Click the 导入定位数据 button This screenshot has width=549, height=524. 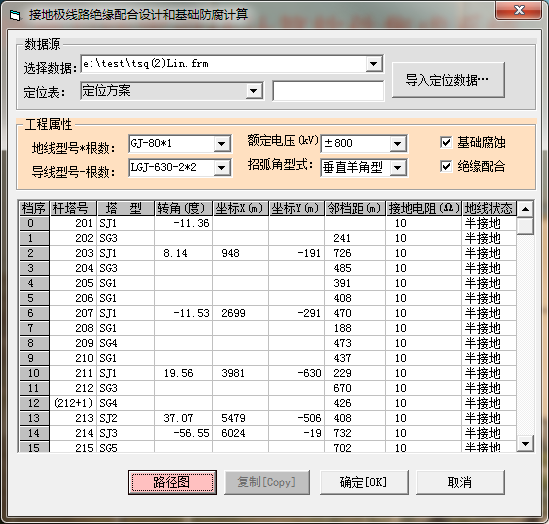[x=448, y=80]
